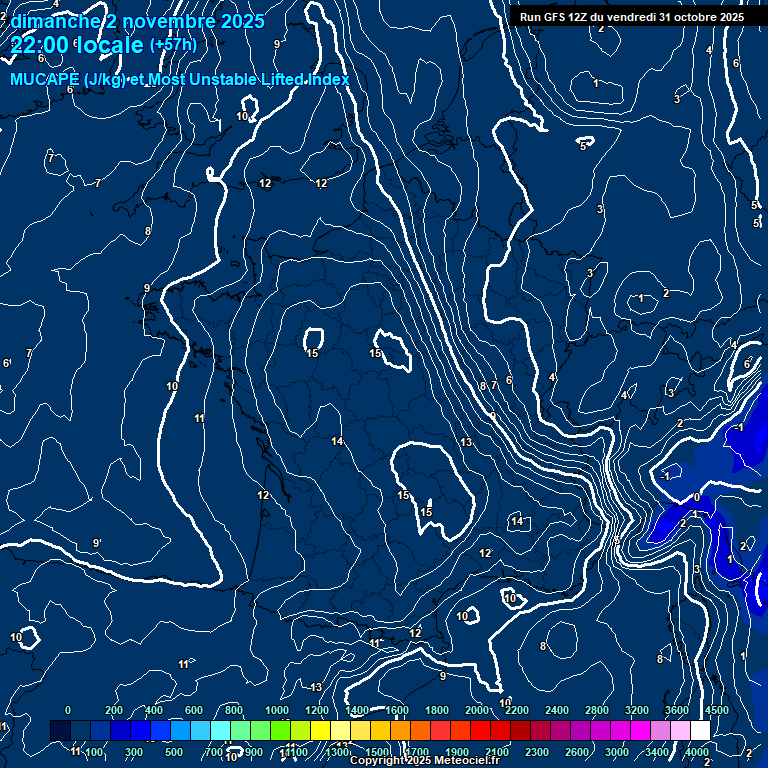Click the bright yellow 1300 J/kg legend swatch
The height and width of the screenshot is (768, 768).
pyautogui.click(x=320, y=730)
